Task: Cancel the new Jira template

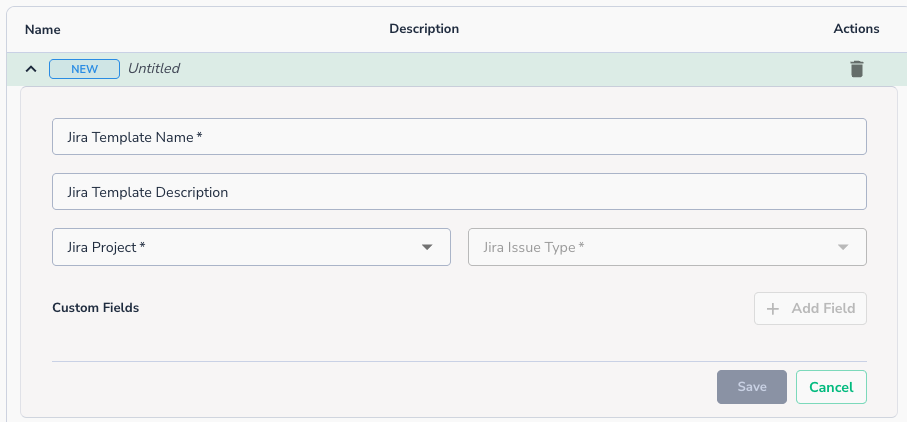Action: 831,387
